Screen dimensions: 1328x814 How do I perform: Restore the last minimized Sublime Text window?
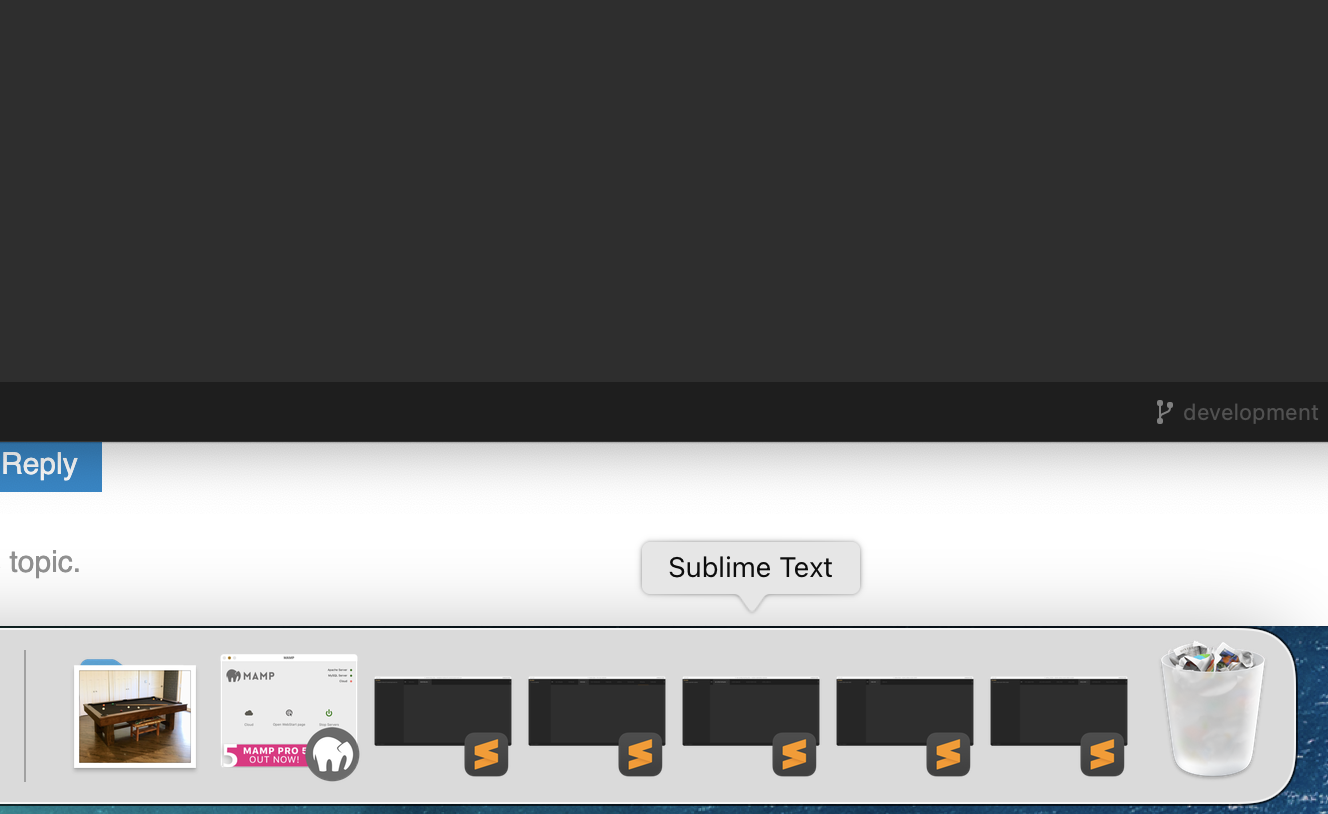point(1058,712)
